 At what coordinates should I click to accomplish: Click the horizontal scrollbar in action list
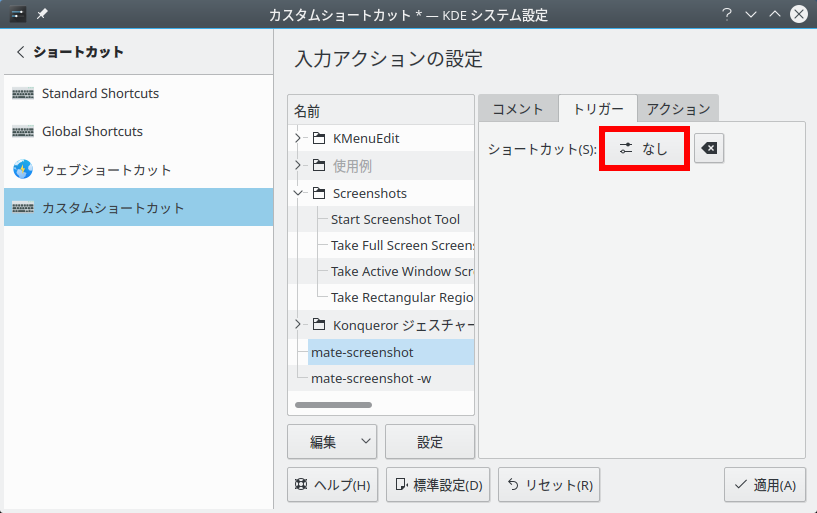[x=333, y=405]
